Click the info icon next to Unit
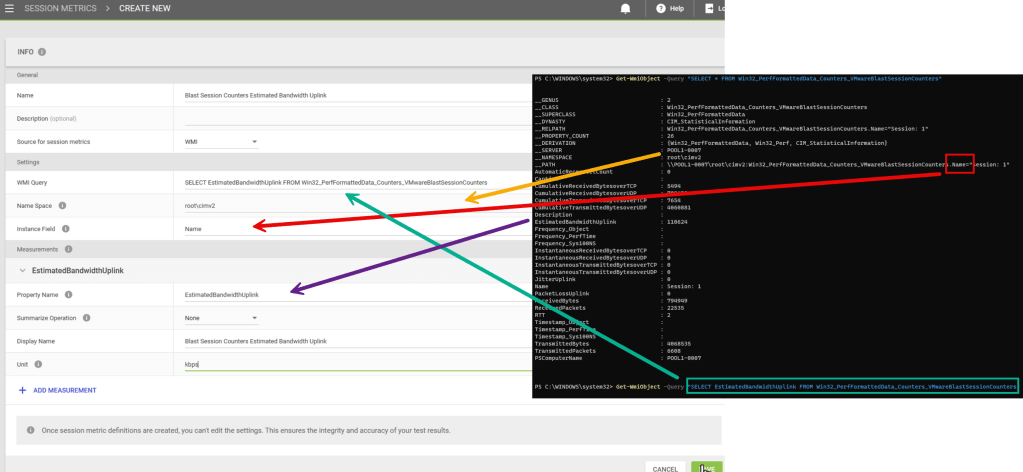 pyautogui.click(x=38, y=364)
